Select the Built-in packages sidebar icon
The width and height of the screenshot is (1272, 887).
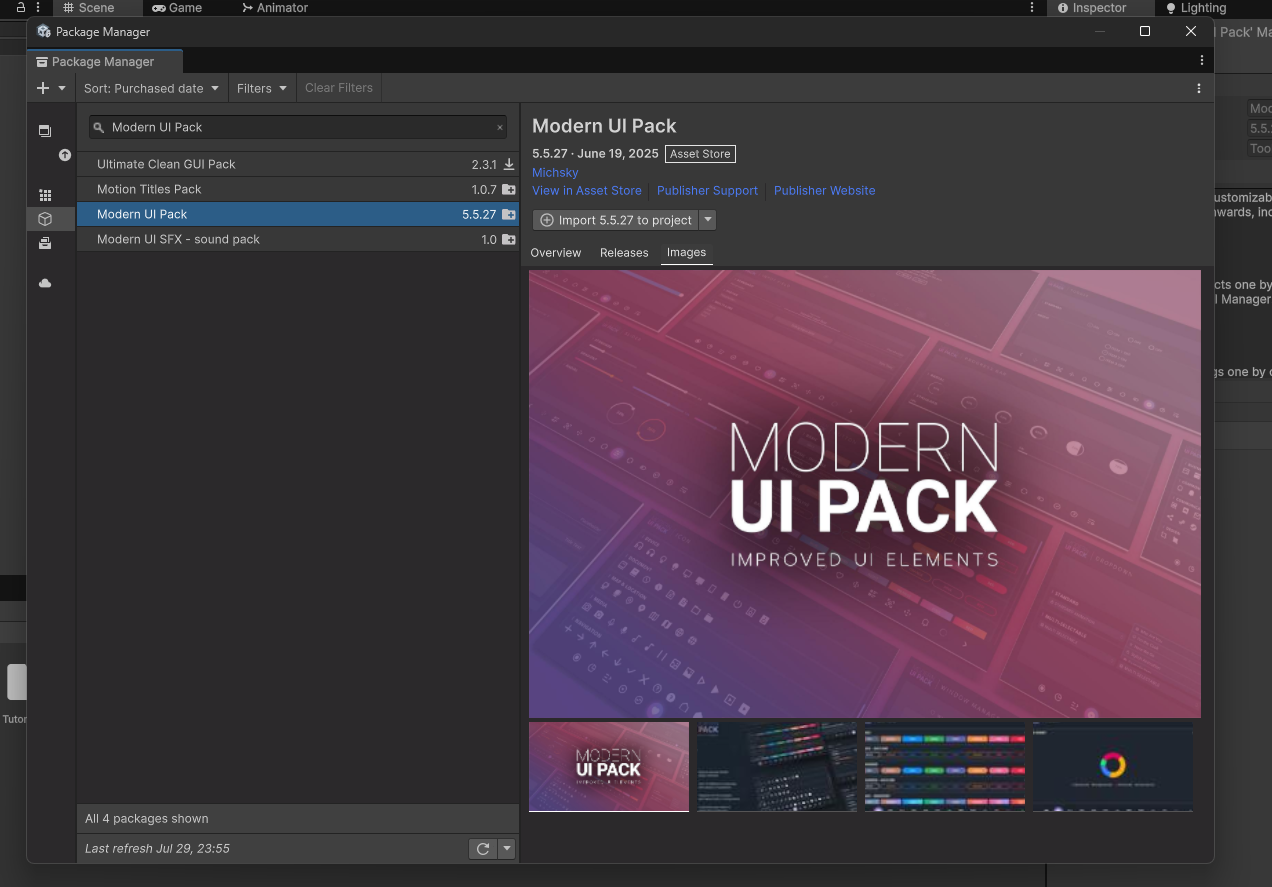[x=45, y=243]
